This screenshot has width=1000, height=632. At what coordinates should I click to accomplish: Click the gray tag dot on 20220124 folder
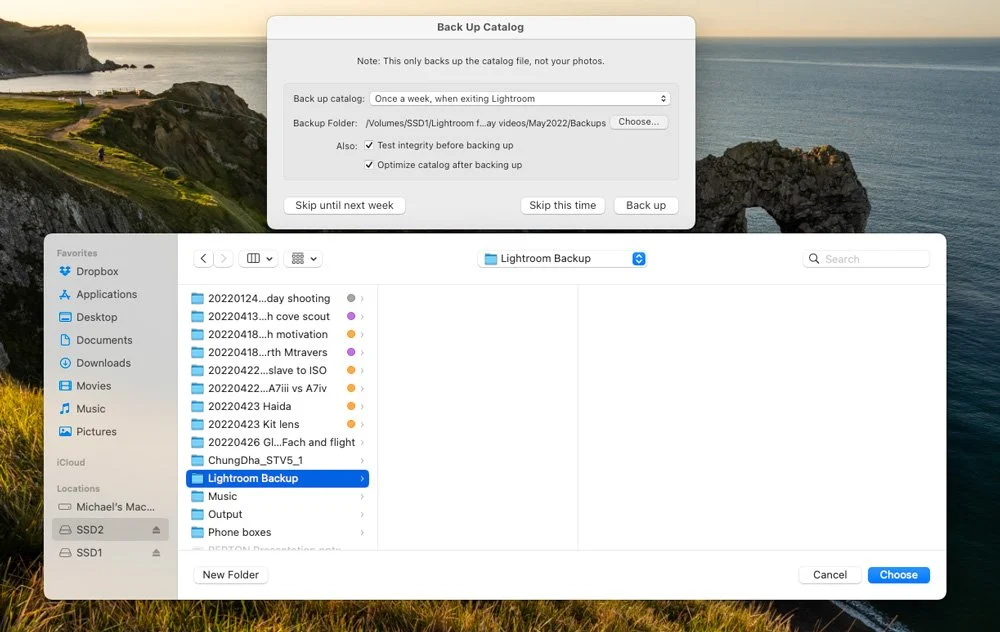(x=351, y=298)
